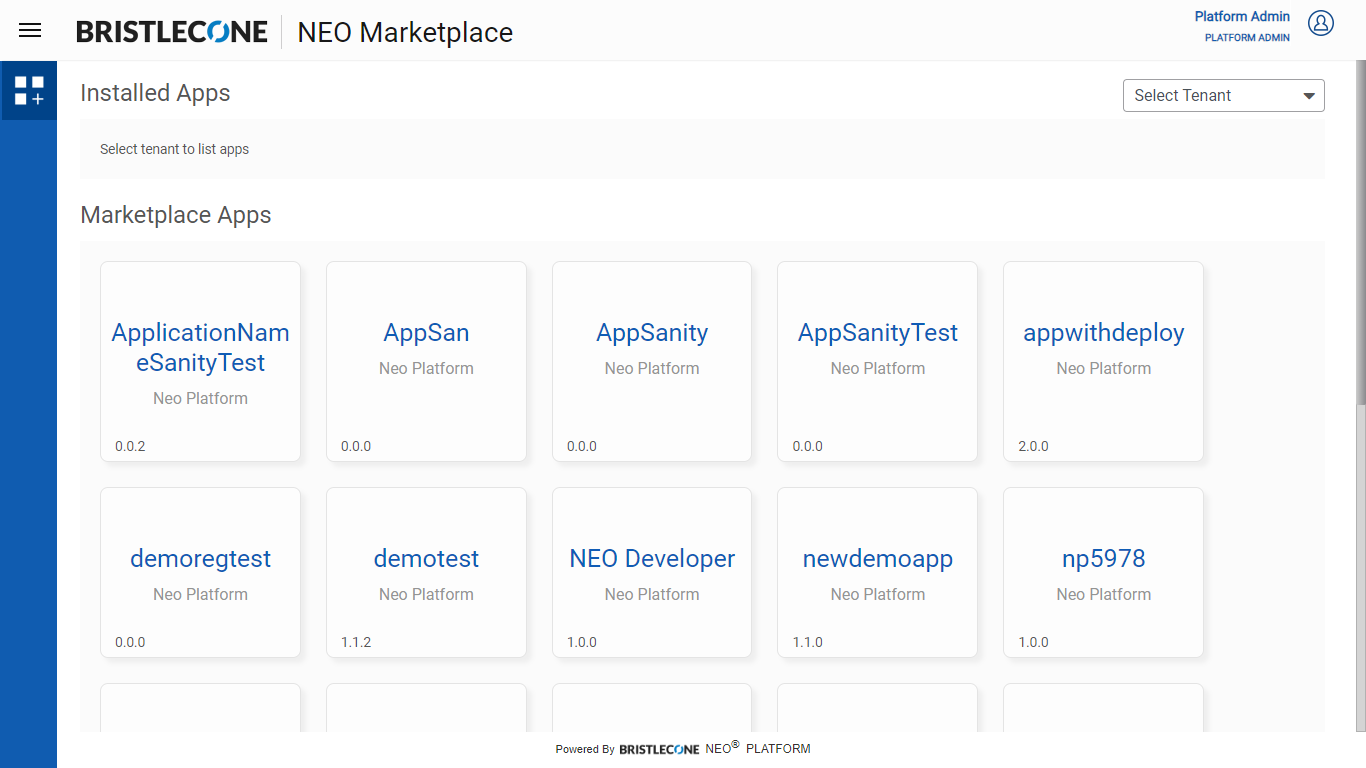Open the NEO Developer app title
The image size is (1366, 768).
(652, 559)
